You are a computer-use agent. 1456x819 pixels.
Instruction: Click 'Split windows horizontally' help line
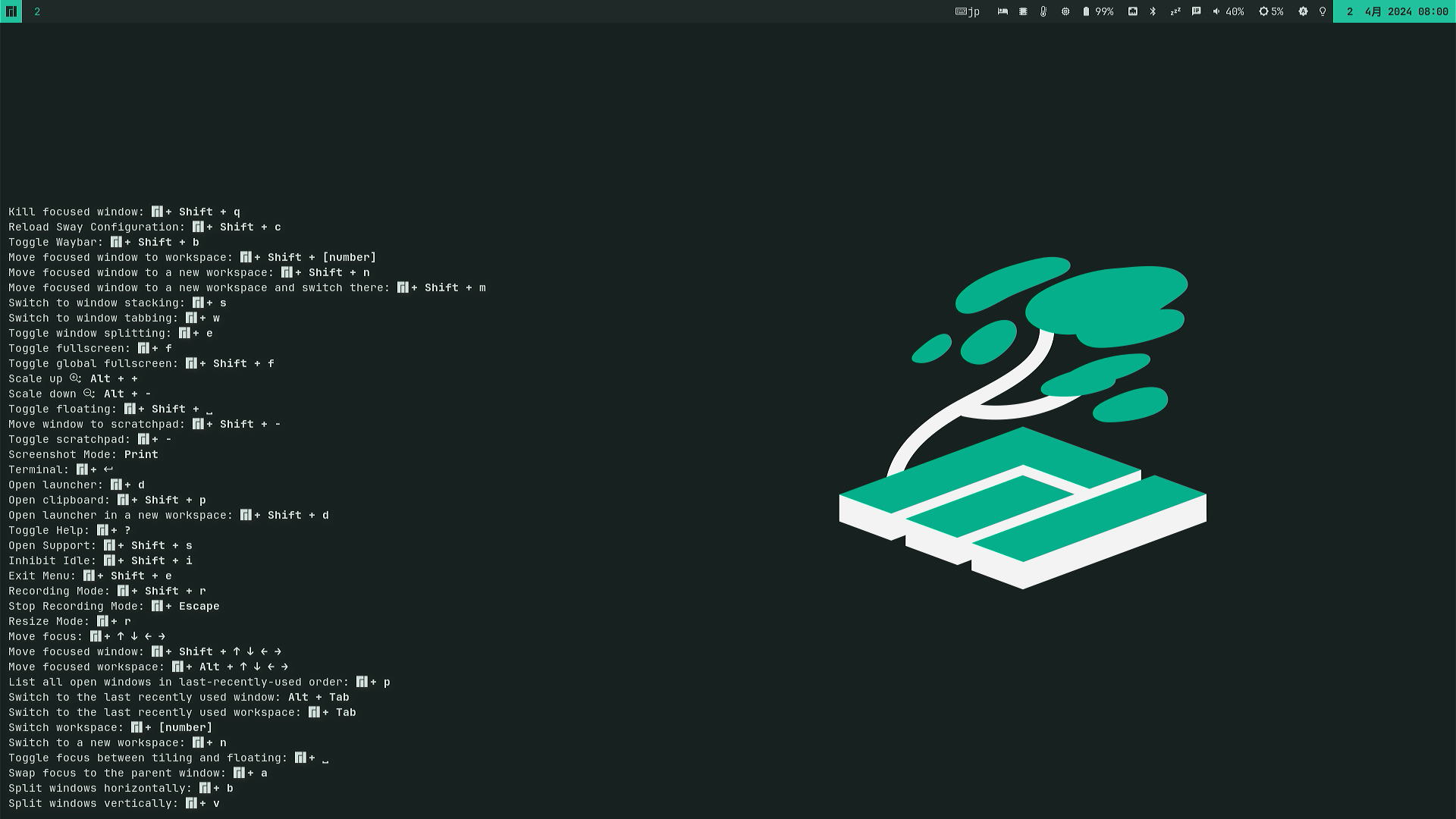coord(121,788)
